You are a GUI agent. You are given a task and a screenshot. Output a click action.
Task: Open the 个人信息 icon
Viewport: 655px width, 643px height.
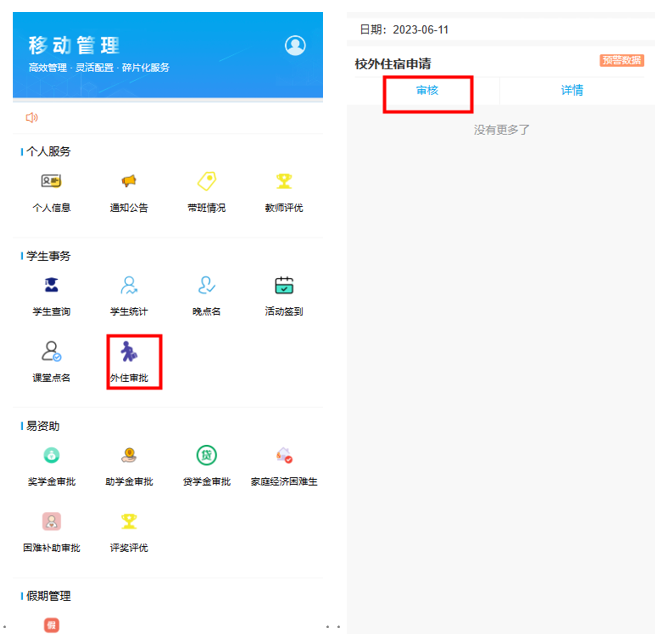51,182
